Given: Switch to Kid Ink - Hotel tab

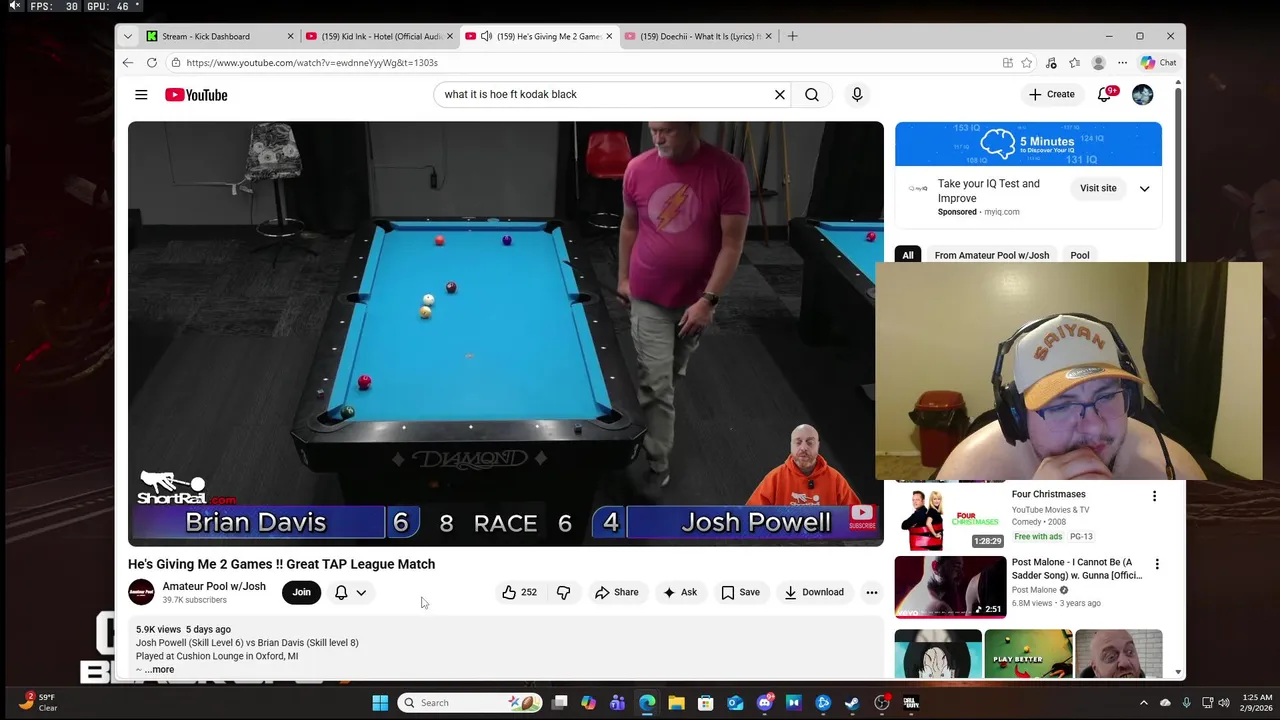Looking at the screenshot, I should pyautogui.click(x=381, y=36).
